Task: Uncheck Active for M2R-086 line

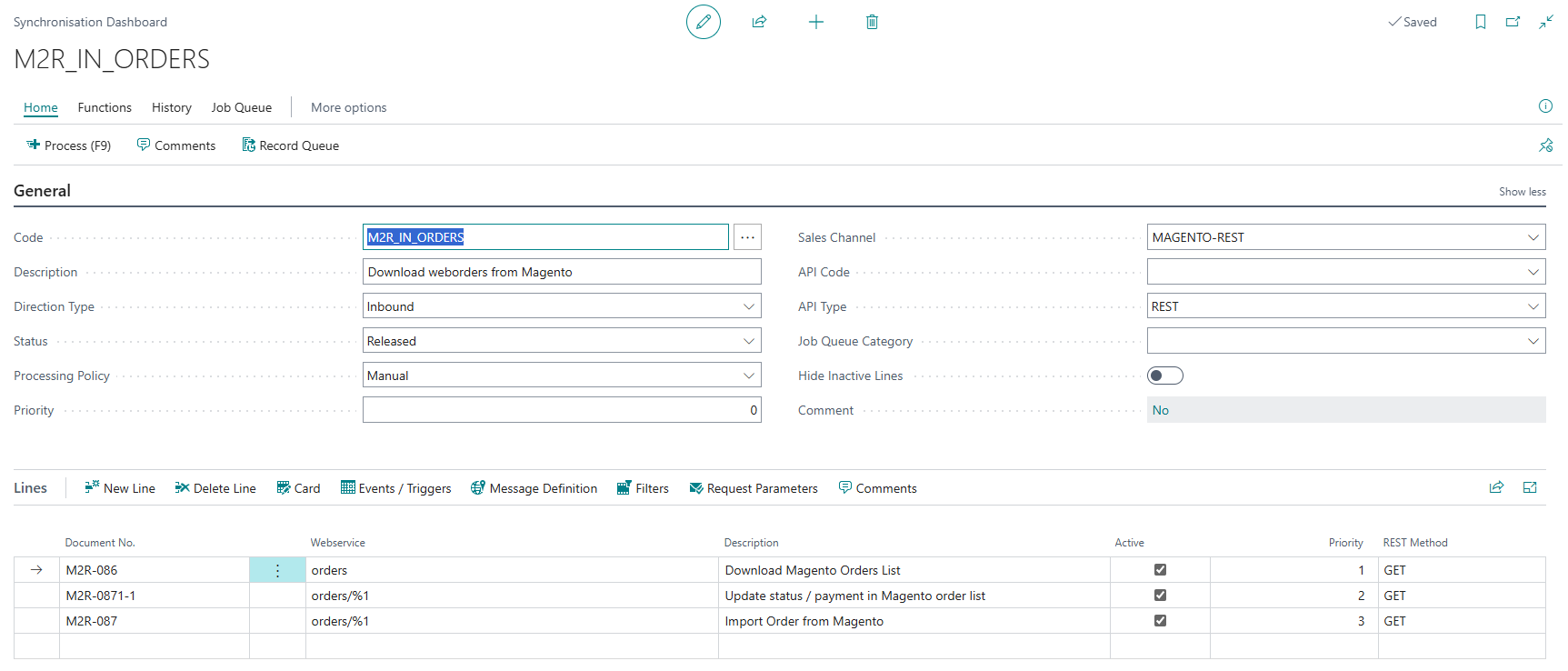Action: [1160, 570]
